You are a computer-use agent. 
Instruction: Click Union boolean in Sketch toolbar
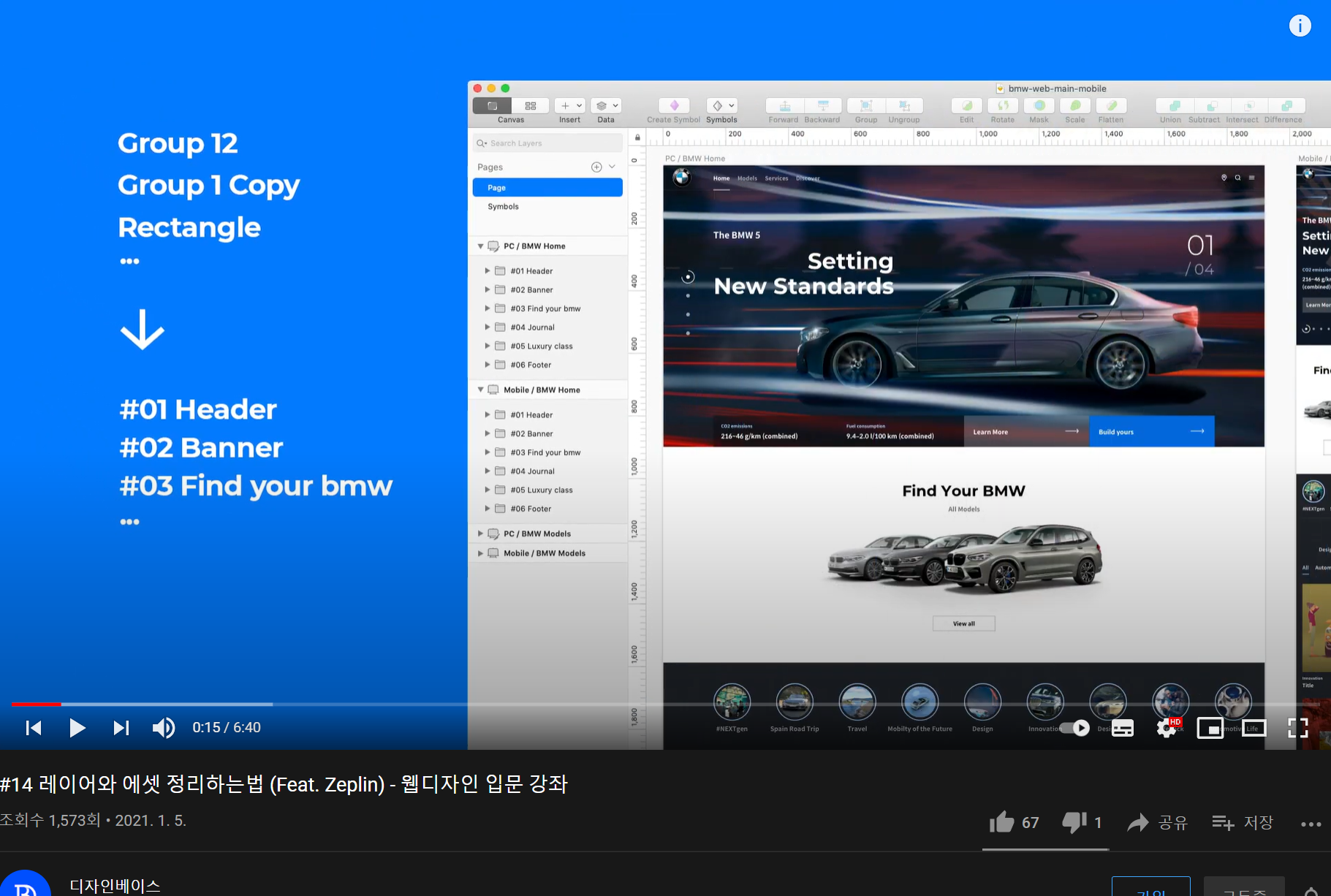[1175, 106]
